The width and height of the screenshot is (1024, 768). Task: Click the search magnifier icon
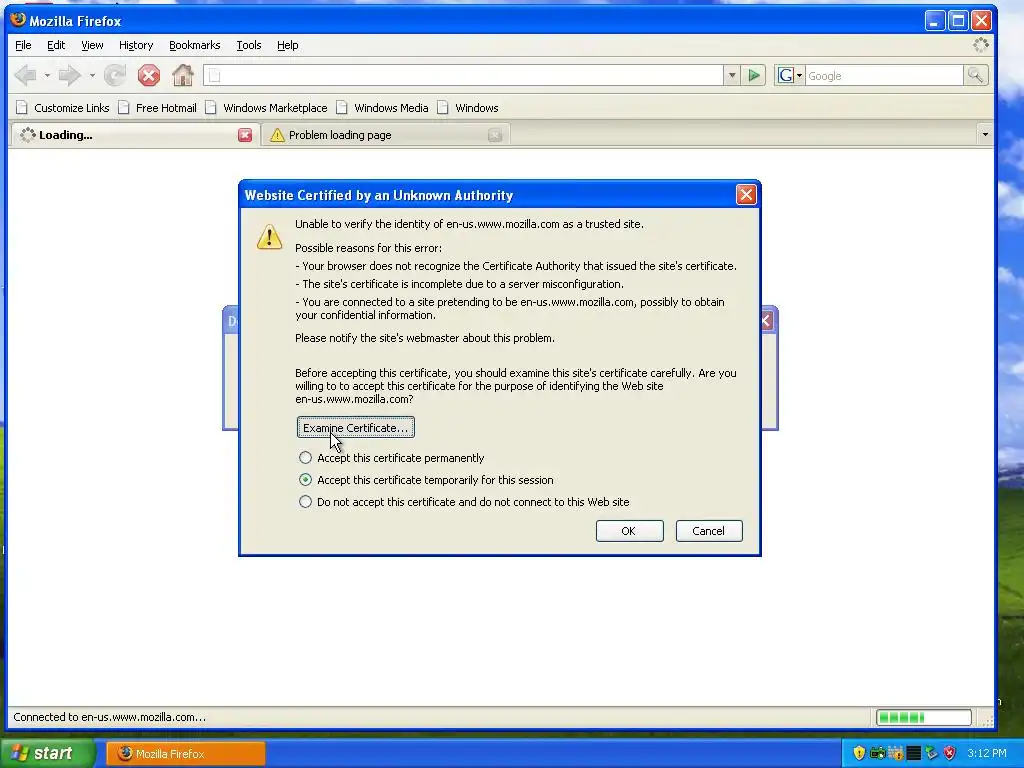pos(976,76)
